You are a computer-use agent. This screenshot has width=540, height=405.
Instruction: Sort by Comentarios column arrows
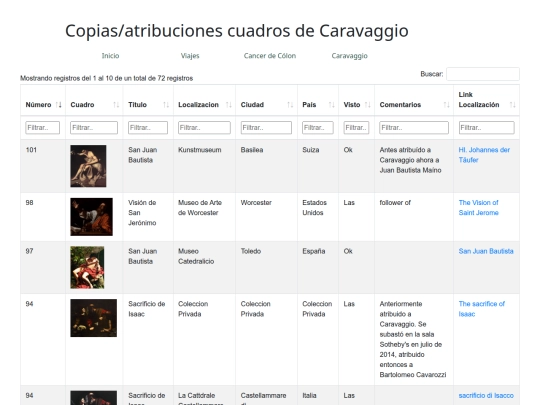[x=446, y=105]
